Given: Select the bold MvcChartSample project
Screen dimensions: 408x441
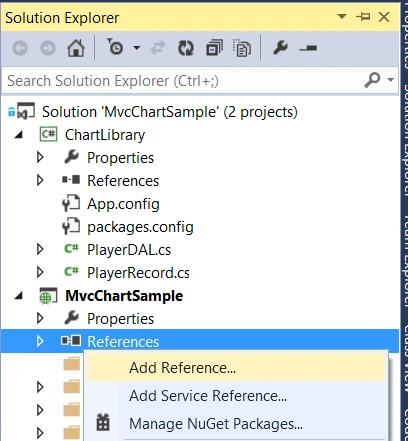Looking at the screenshot, I should [x=124, y=296].
